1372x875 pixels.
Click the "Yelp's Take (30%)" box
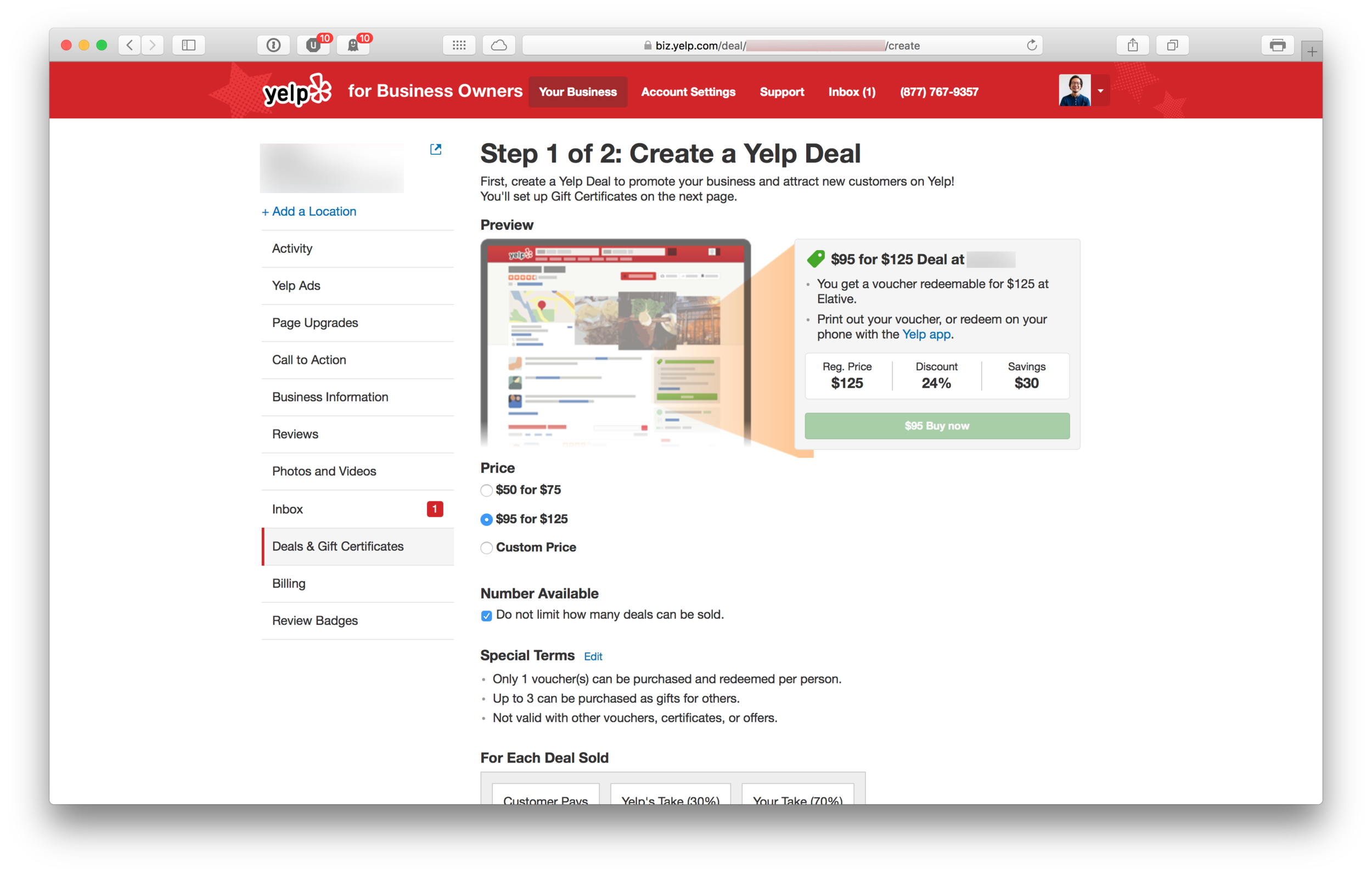point(671,795)
